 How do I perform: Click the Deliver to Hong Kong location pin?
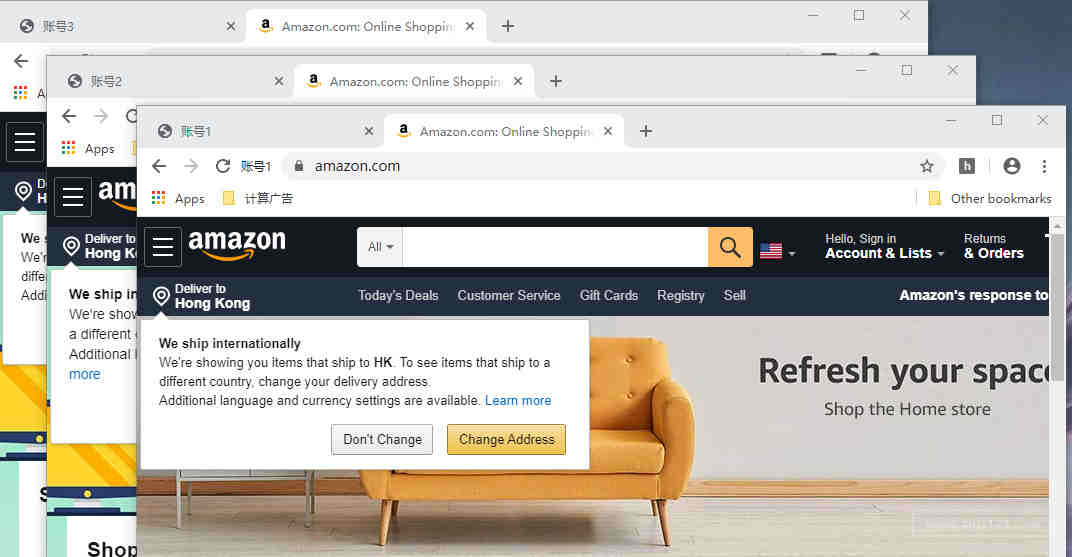[161, 296]
